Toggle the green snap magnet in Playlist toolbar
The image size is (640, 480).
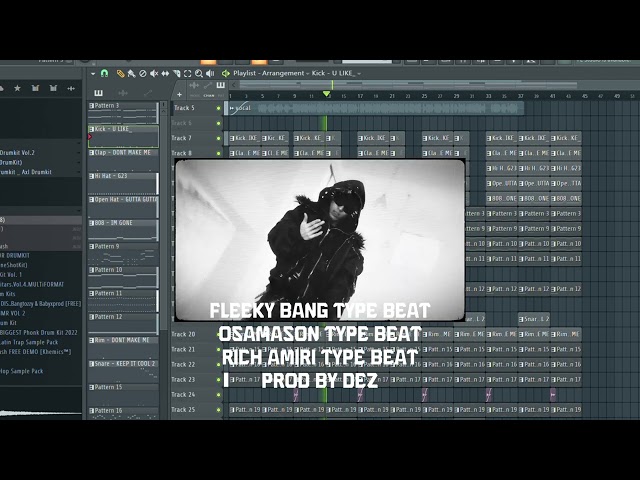[x=104, y=73]
